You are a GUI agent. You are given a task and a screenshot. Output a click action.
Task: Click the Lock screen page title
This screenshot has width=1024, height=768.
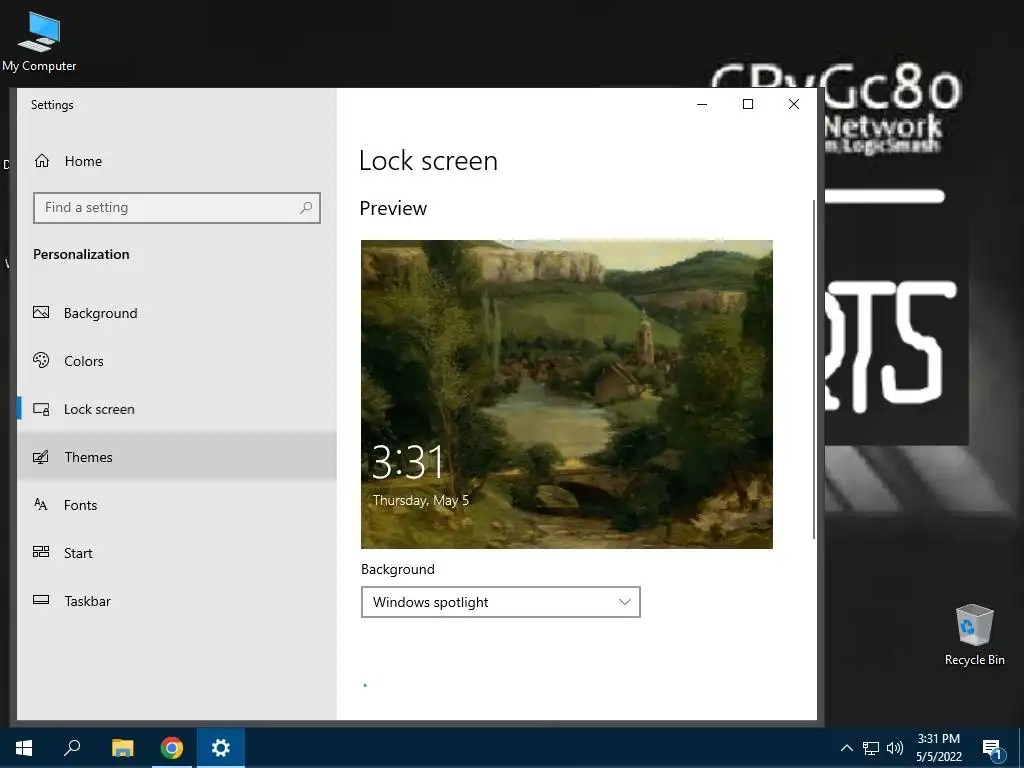click(x=428, y=161)
